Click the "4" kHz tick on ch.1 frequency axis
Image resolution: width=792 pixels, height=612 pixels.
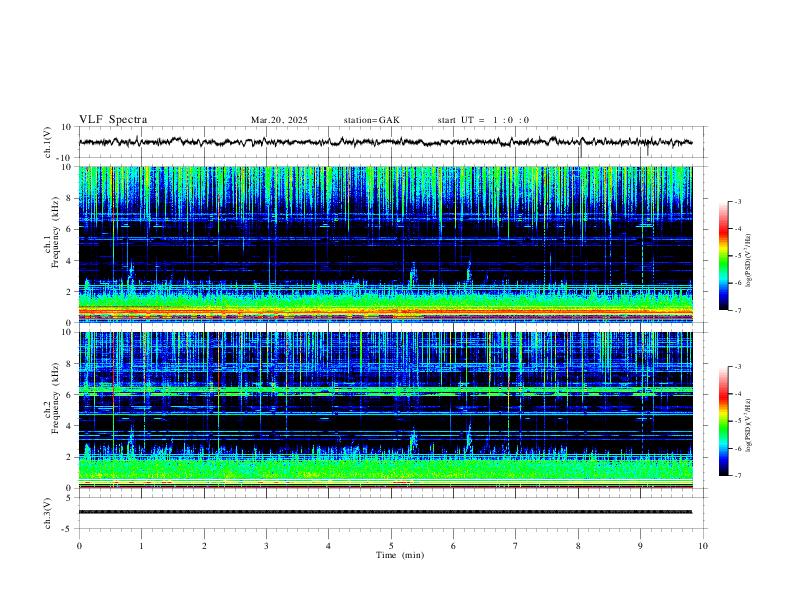click(71, 261)
